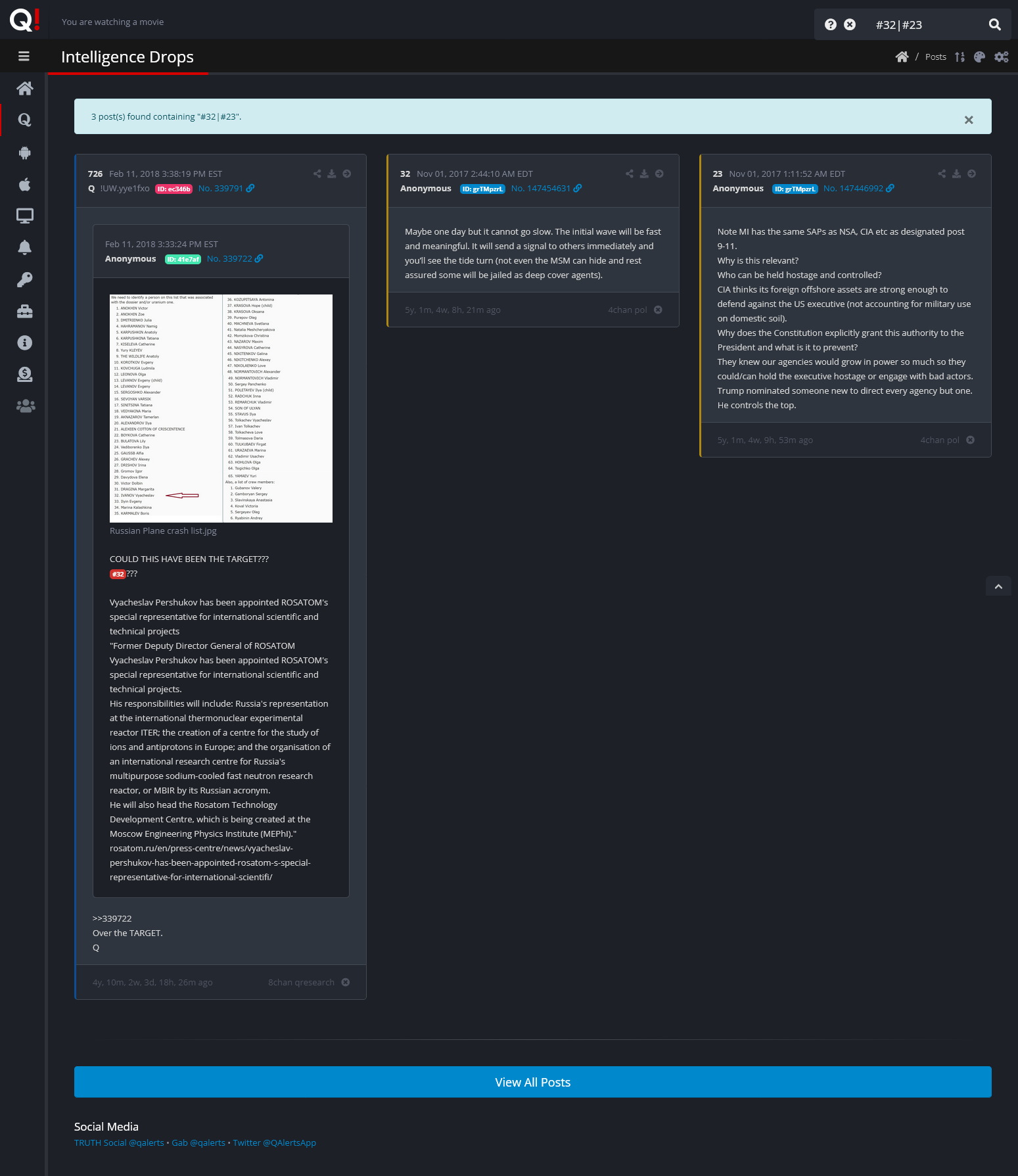This screenshot has width=1018, height=1176.
Task: Open the Home icon in sidebar
Action: point(25,88)
